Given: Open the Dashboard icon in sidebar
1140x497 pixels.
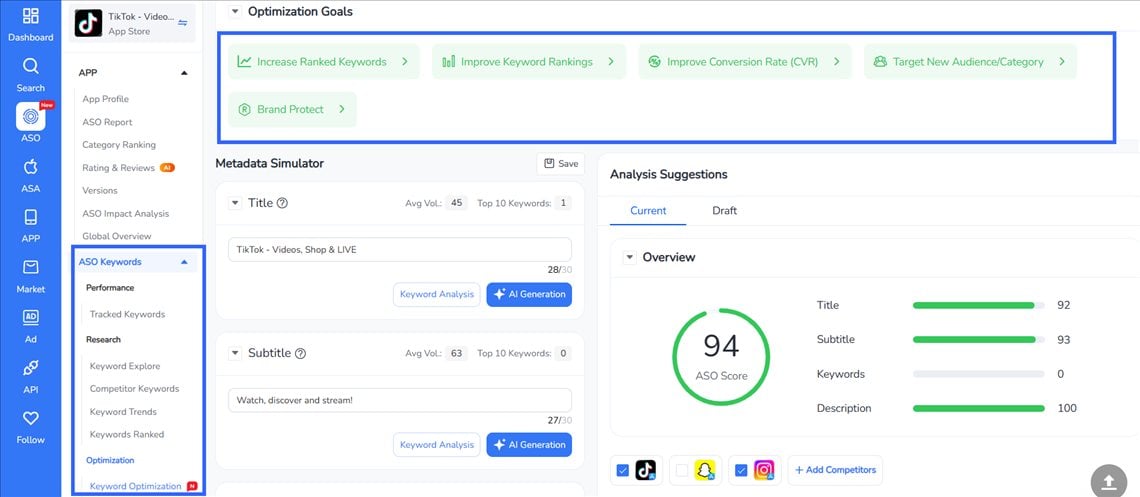Looking at the screenshot, I should click(x=31, y=16).
